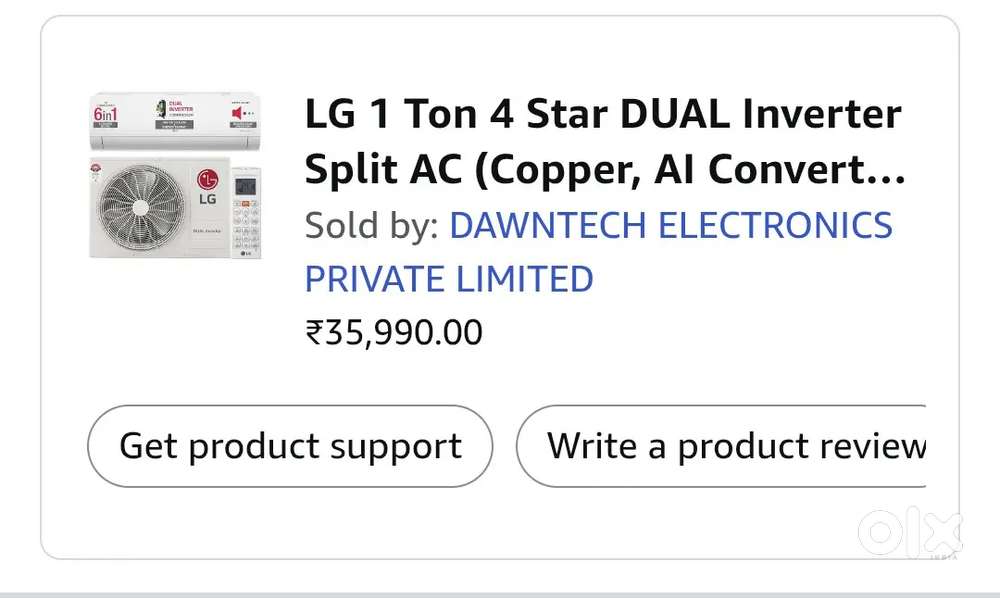Open DAWNTECH ELECTRONICS seller link
This screenshot has height=598, width=1000.
click(670, 225)
